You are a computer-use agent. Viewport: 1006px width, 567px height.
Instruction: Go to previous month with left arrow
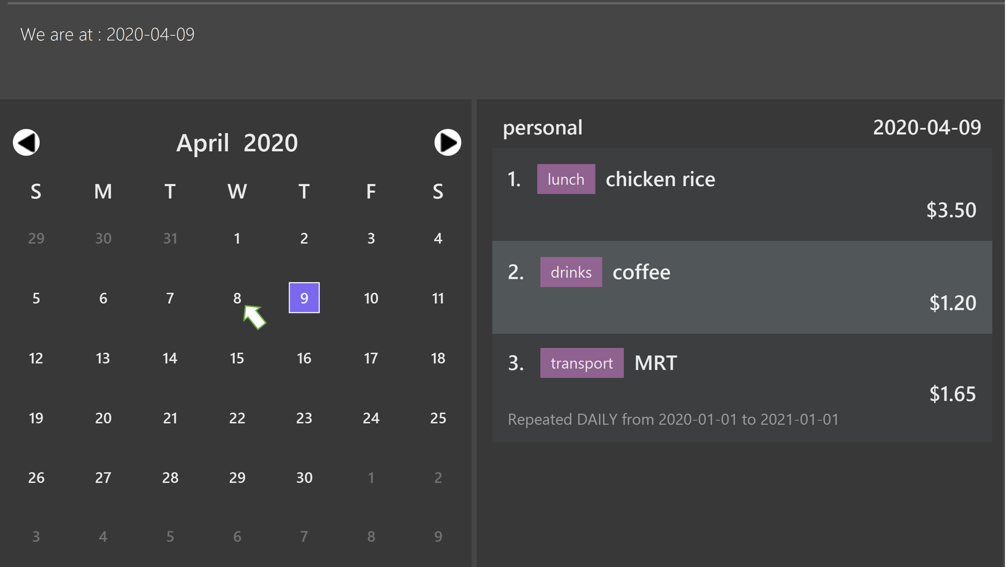tap(26, 142)
